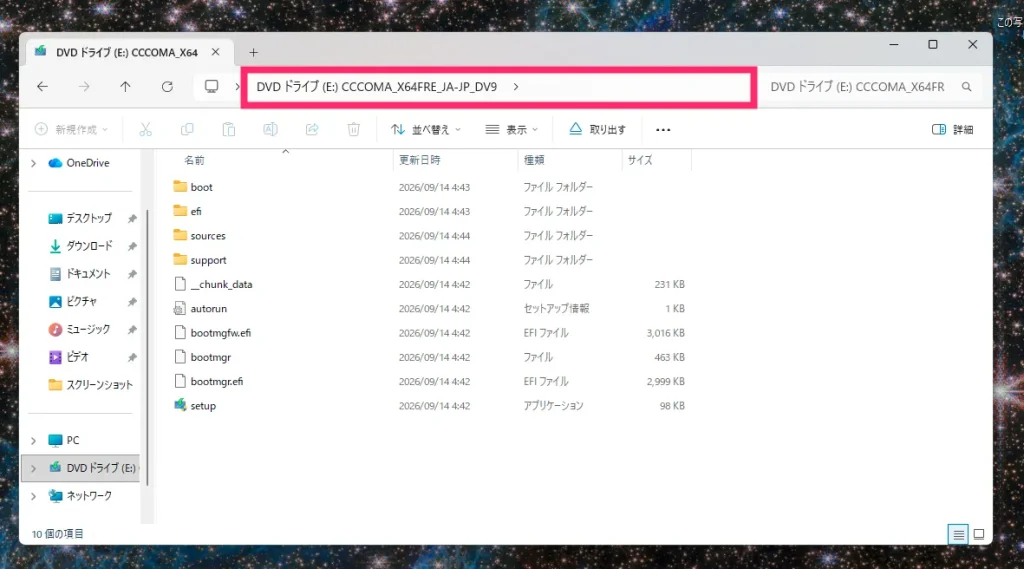Image resolution: width=1024 pixels, height=569 pixels.
Task: Expand the breadcrumb chevron after CCCOMA_X64FRE_JA-JP_DV9
Action: tap(516, 86)
